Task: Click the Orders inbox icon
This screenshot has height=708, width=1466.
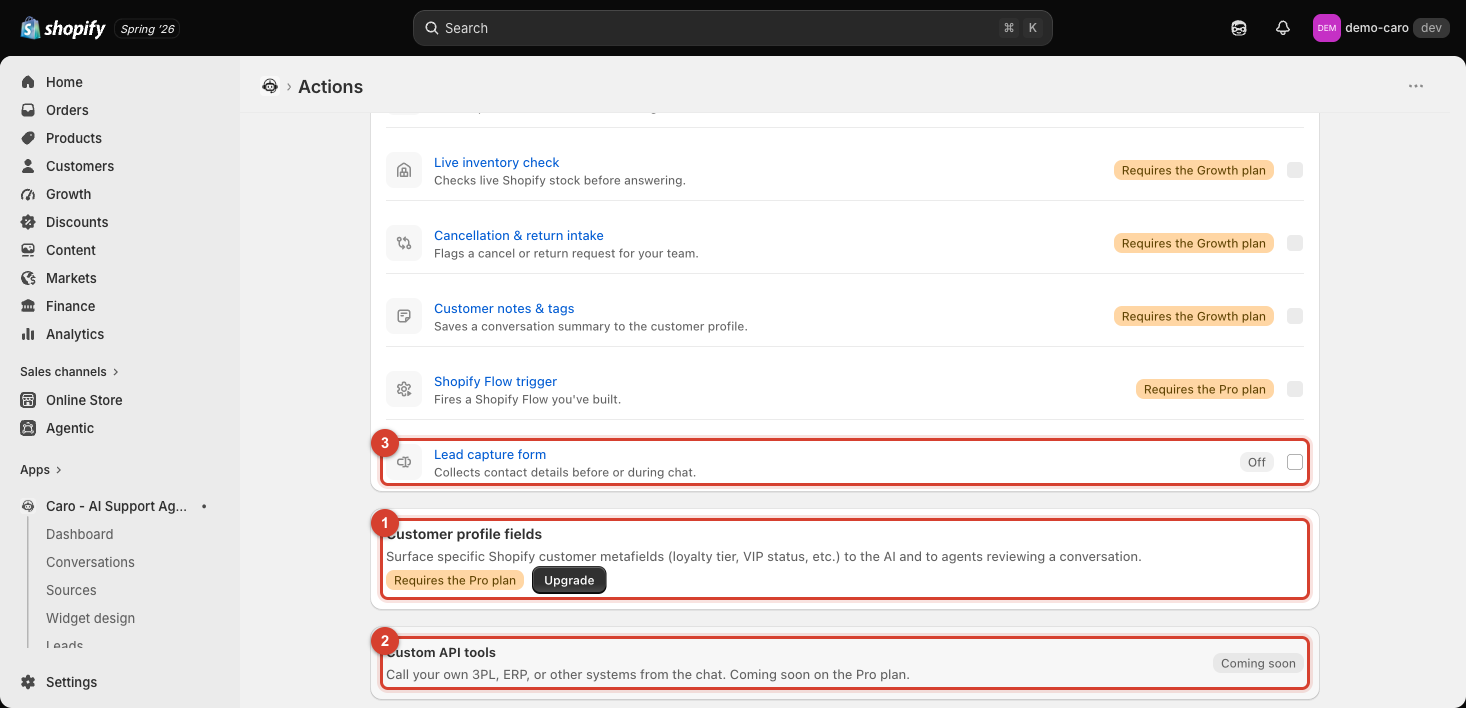Action: click(28, 110)
